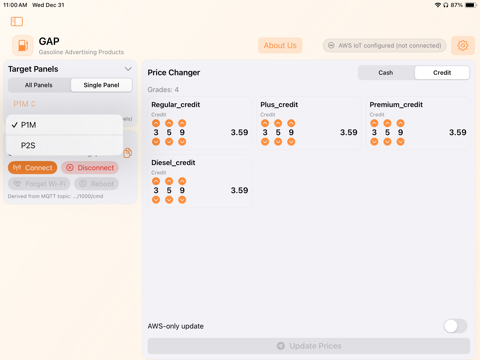
Task: Tap the Premium_credit 3.59 price value
Action: click(458, 132)
